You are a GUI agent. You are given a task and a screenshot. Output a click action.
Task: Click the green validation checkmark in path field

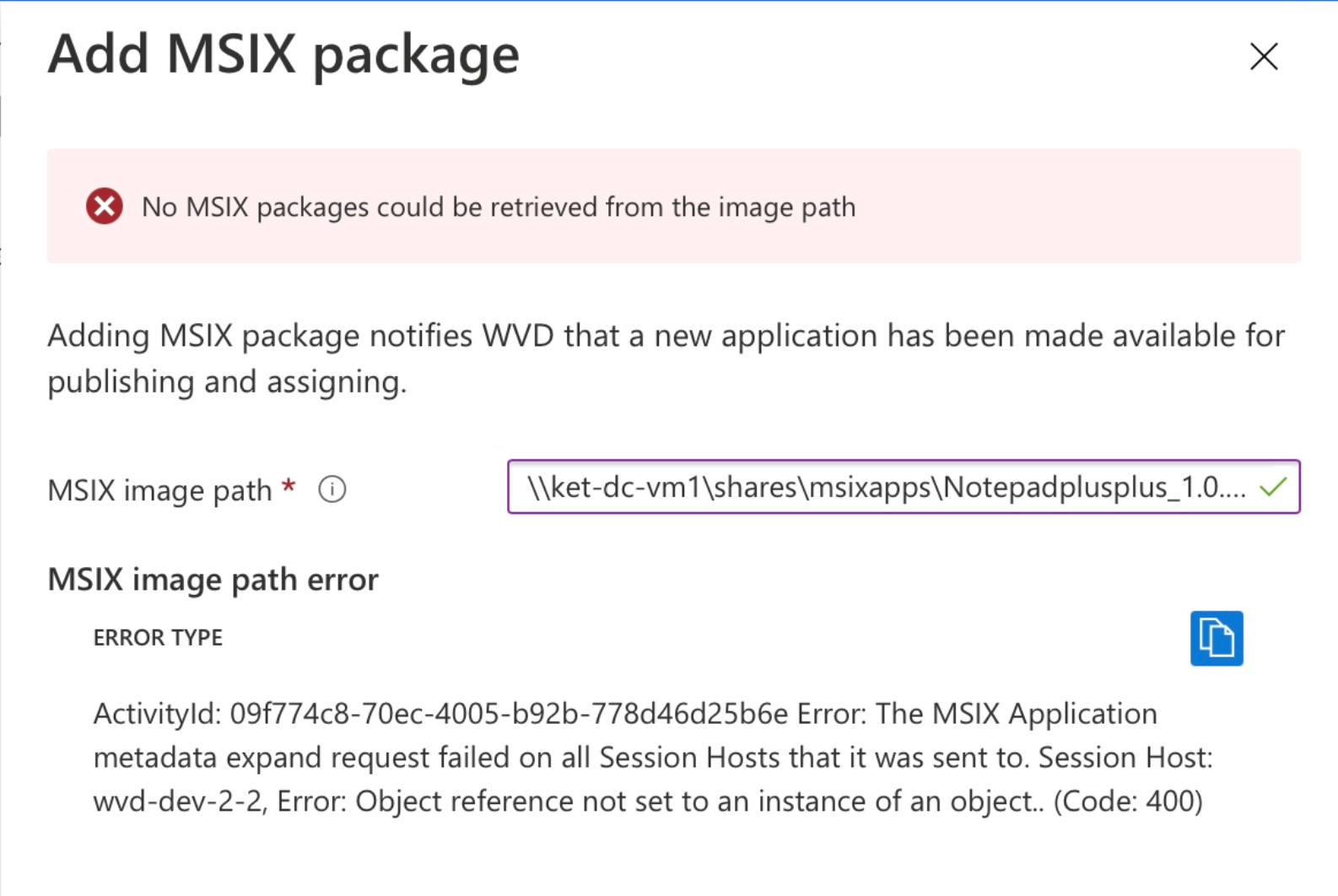tap(1273, 487)
